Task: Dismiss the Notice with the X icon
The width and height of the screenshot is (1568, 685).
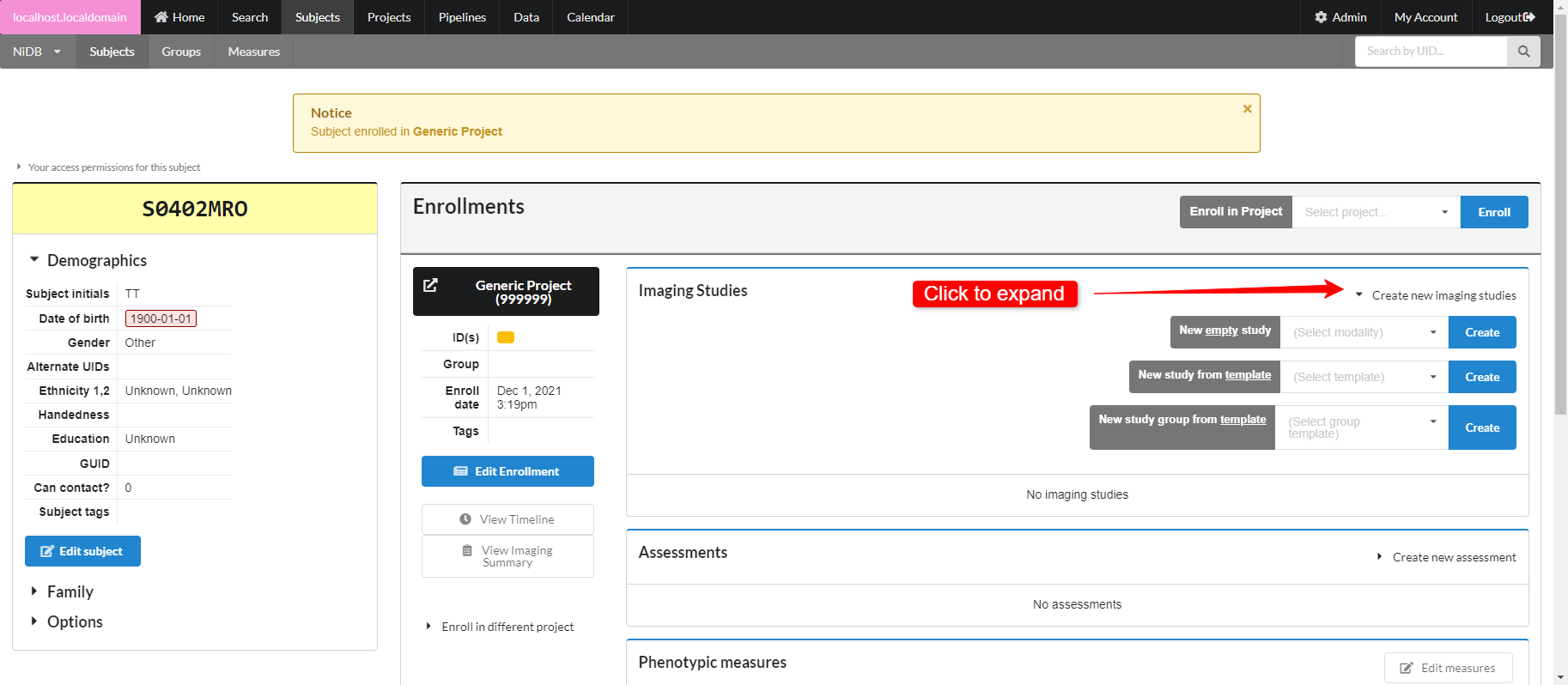Action: (1247, 109)
